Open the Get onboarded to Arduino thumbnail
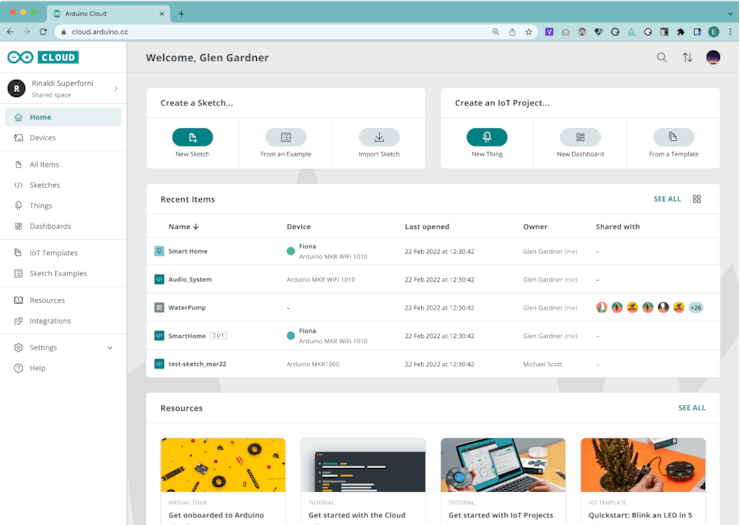This screenshot has height=525, width=740. coord(223,465)
